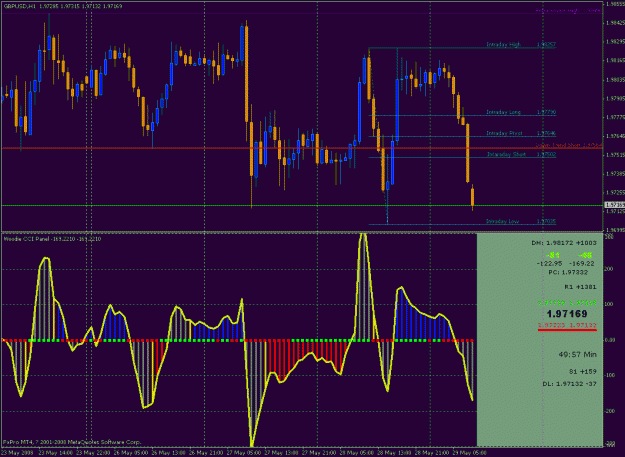Click the 1.97255 price axis label
The height and width of the screenshot is (457, 625).
[x=615, y=192]
